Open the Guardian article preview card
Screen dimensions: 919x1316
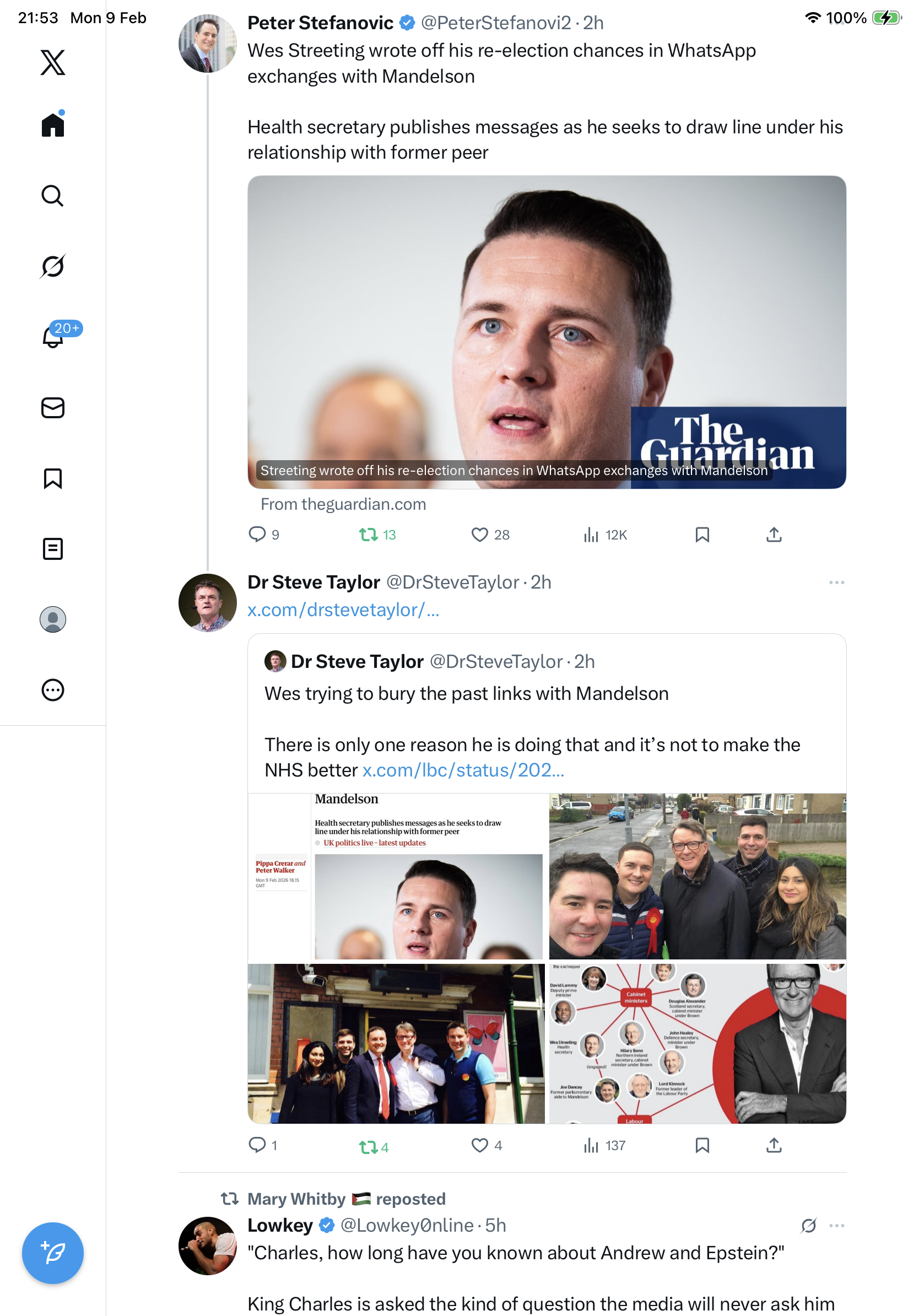tap(546, 332)
